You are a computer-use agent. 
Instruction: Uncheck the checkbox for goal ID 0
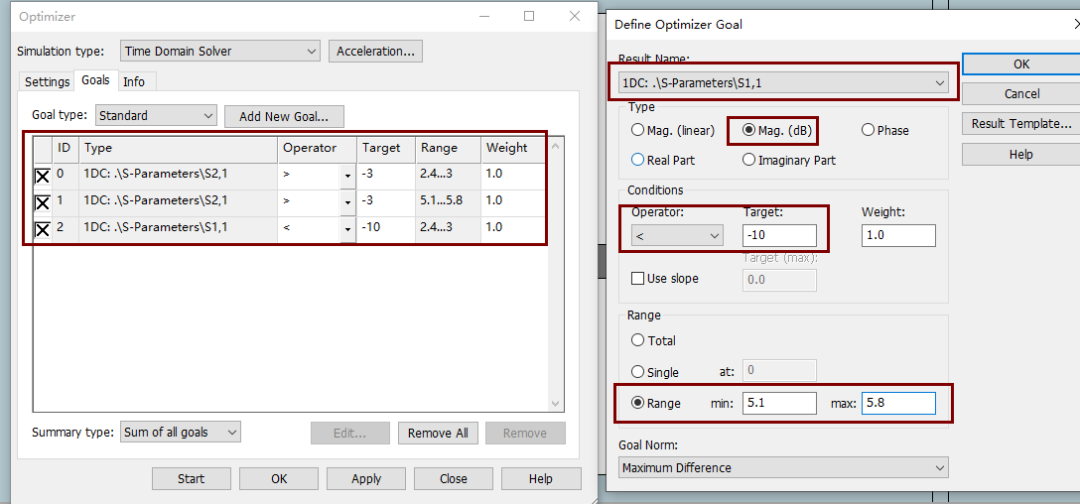coord(42,177)
